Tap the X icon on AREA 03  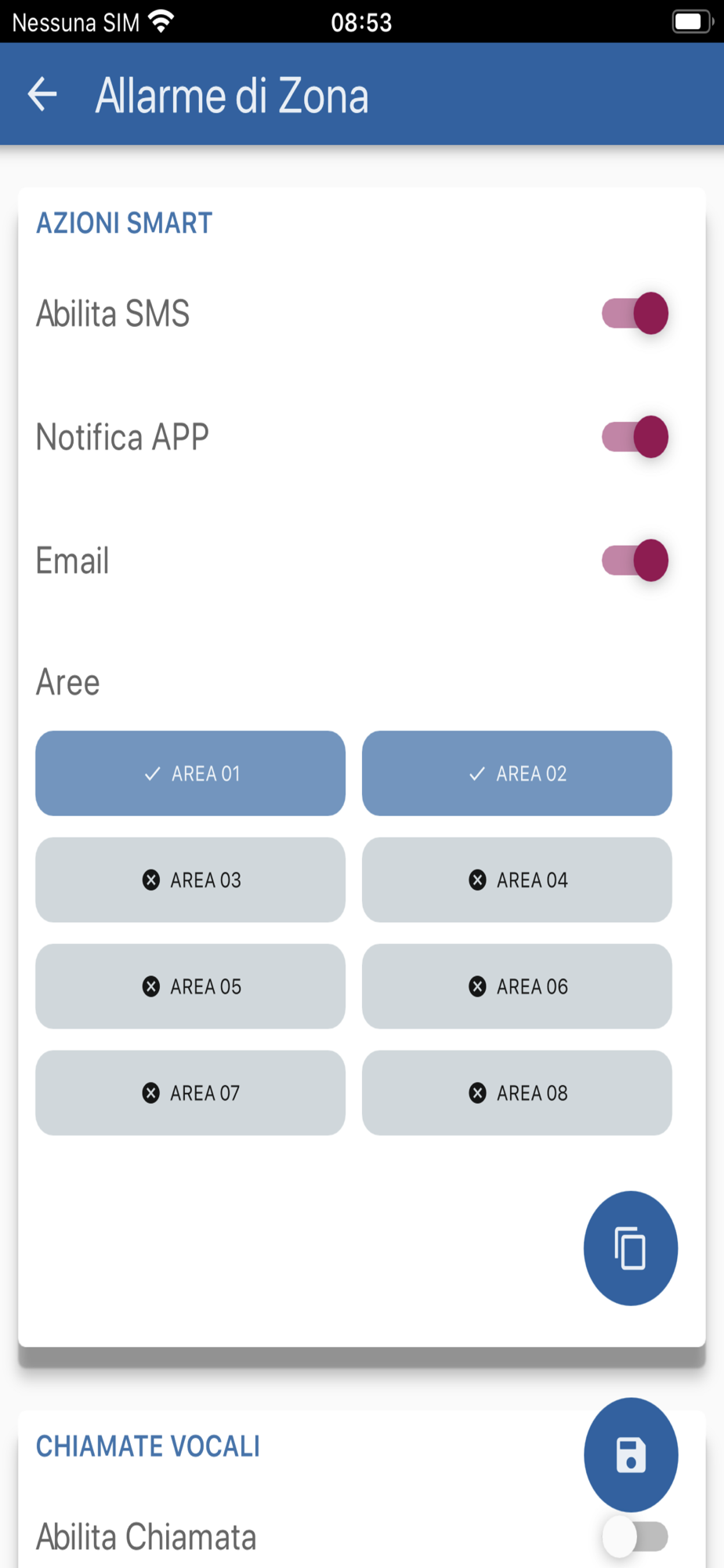point(151,880)
